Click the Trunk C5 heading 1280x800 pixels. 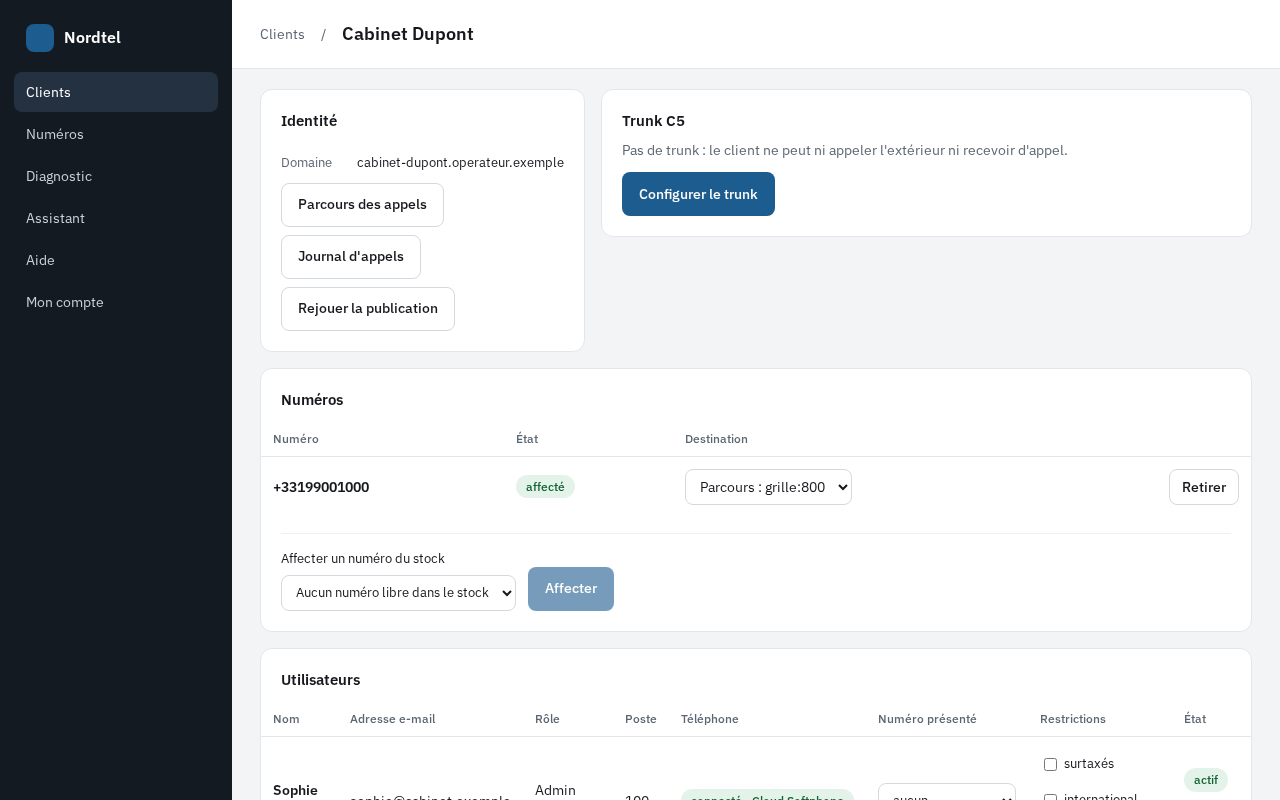coord(653,121)
